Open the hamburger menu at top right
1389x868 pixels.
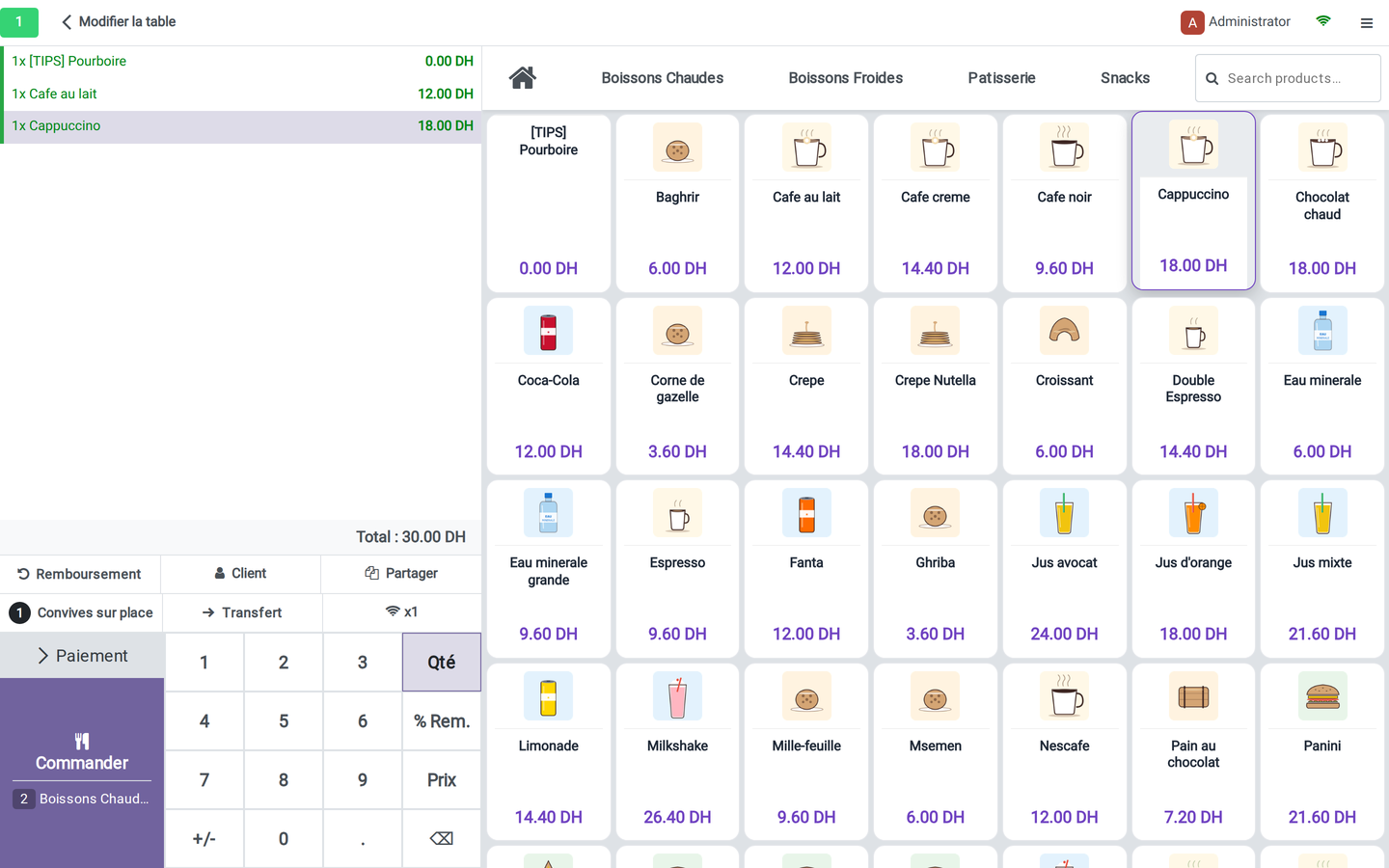point(1366,22)
